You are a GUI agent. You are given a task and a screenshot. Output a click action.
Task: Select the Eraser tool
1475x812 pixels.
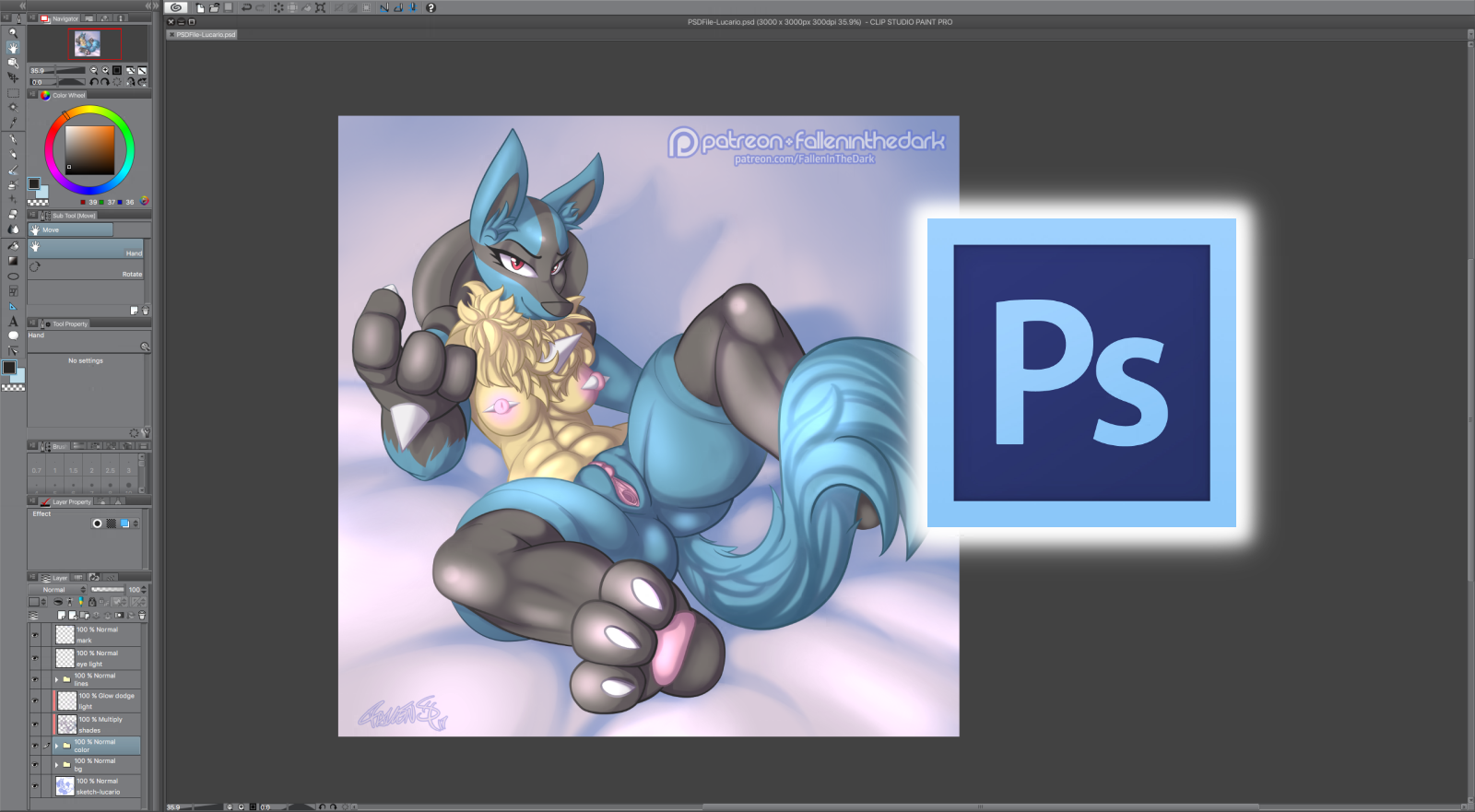[13, 214]
